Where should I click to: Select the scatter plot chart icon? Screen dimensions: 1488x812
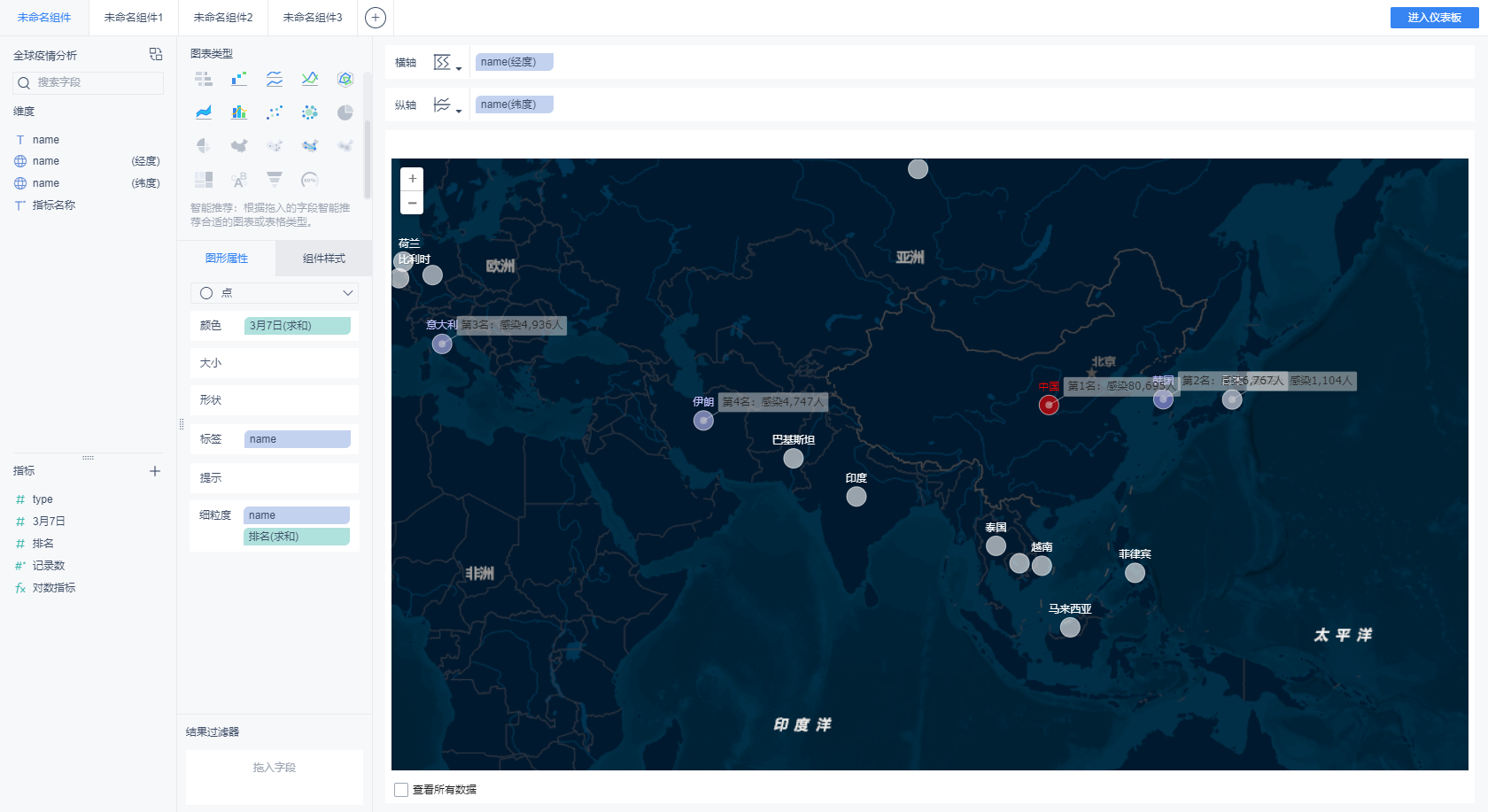pos(275,112)
